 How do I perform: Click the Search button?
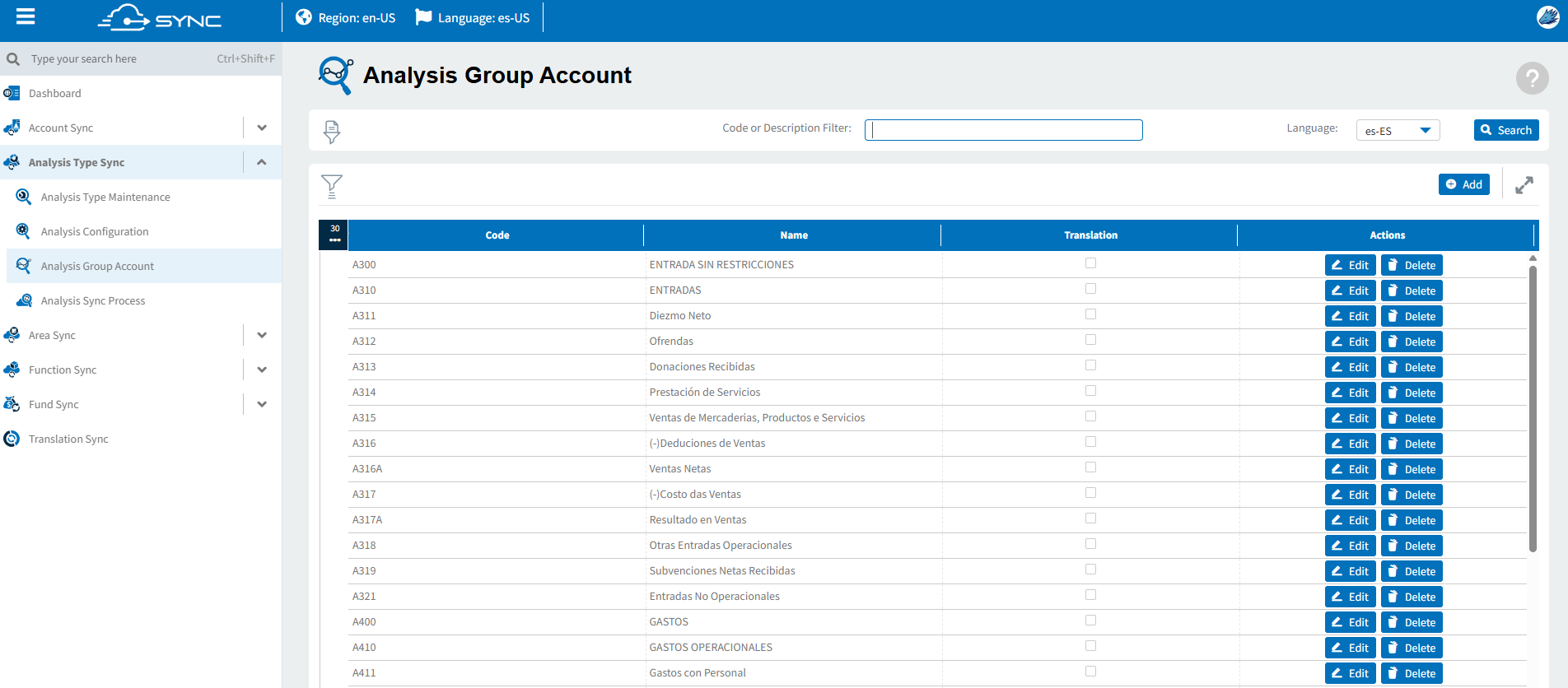point(1506,130)
